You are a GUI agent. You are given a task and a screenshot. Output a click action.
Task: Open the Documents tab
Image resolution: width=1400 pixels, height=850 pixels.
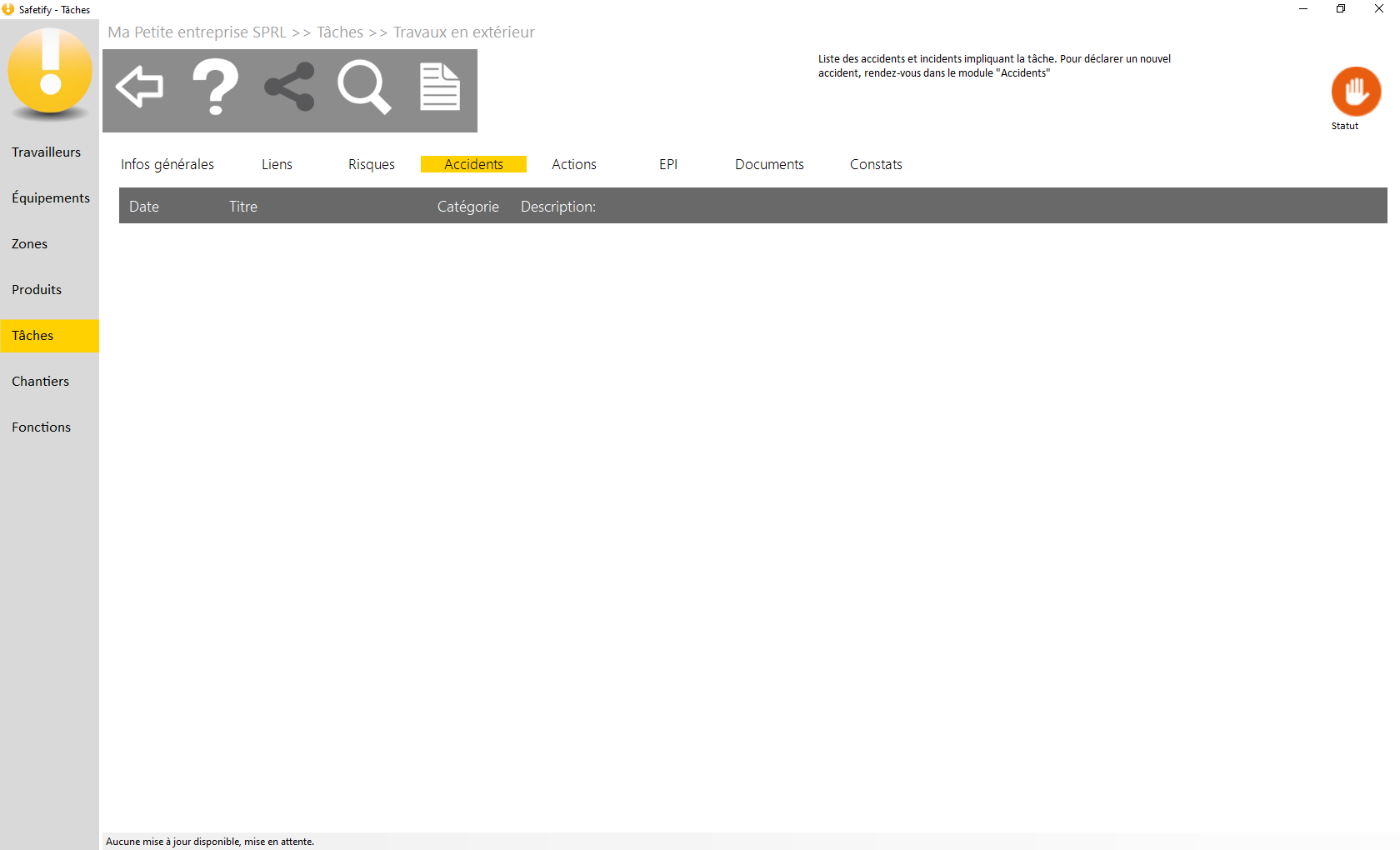coord(769,164)
